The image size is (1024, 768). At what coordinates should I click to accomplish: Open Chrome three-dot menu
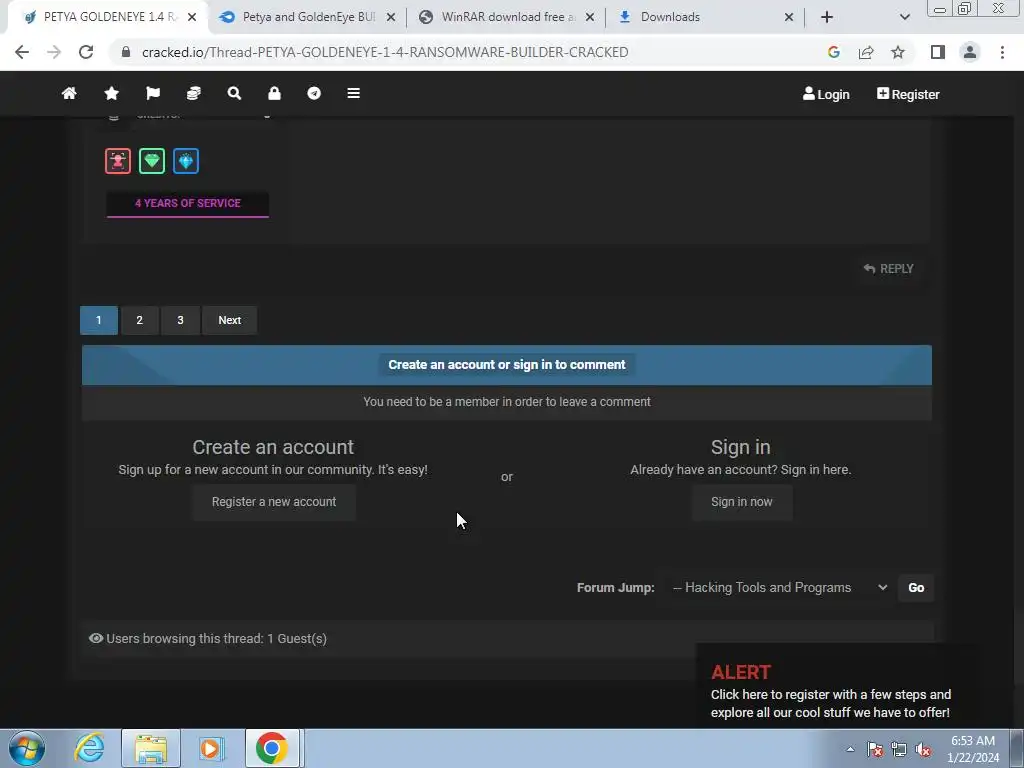click(x=1002, y=52)
